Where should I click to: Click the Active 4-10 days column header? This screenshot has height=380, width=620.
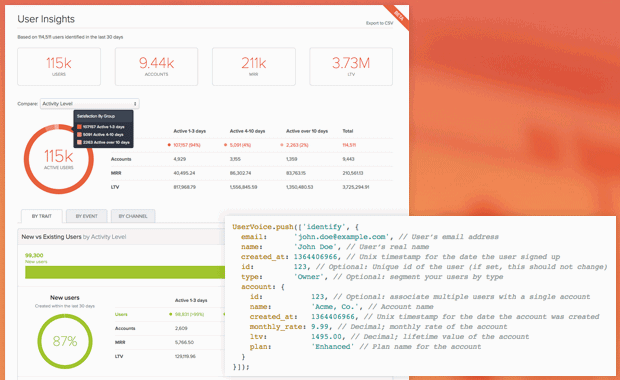[247, 131]
